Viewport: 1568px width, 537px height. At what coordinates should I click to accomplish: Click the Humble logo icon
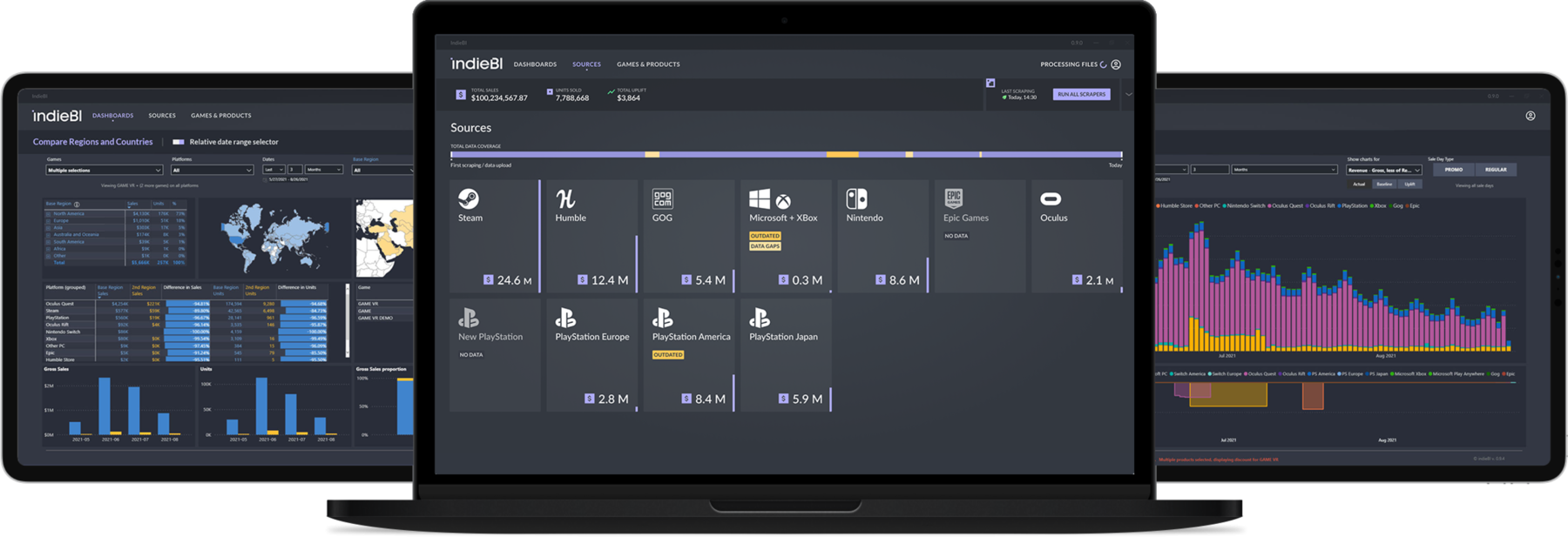[565, 198]
